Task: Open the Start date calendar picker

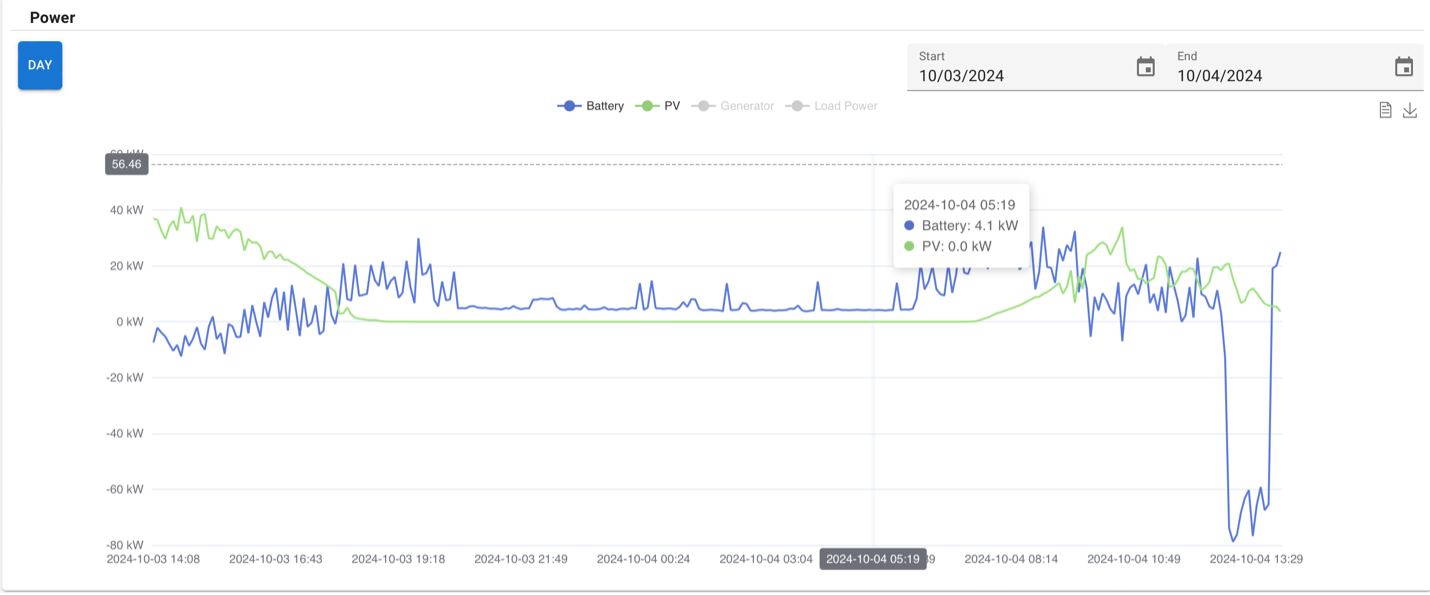Action: pos(1146,67)
